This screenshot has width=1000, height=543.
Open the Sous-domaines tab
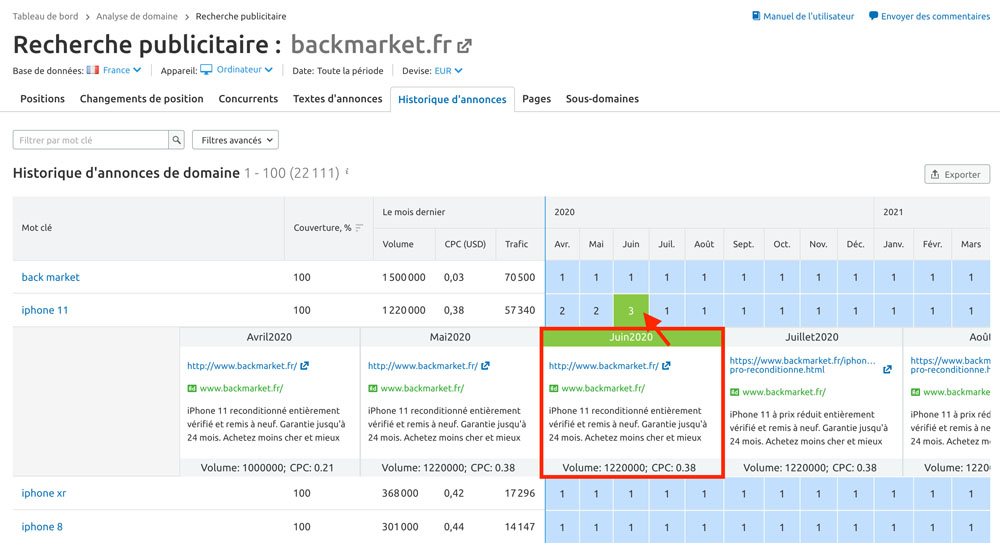pos(602,99)
